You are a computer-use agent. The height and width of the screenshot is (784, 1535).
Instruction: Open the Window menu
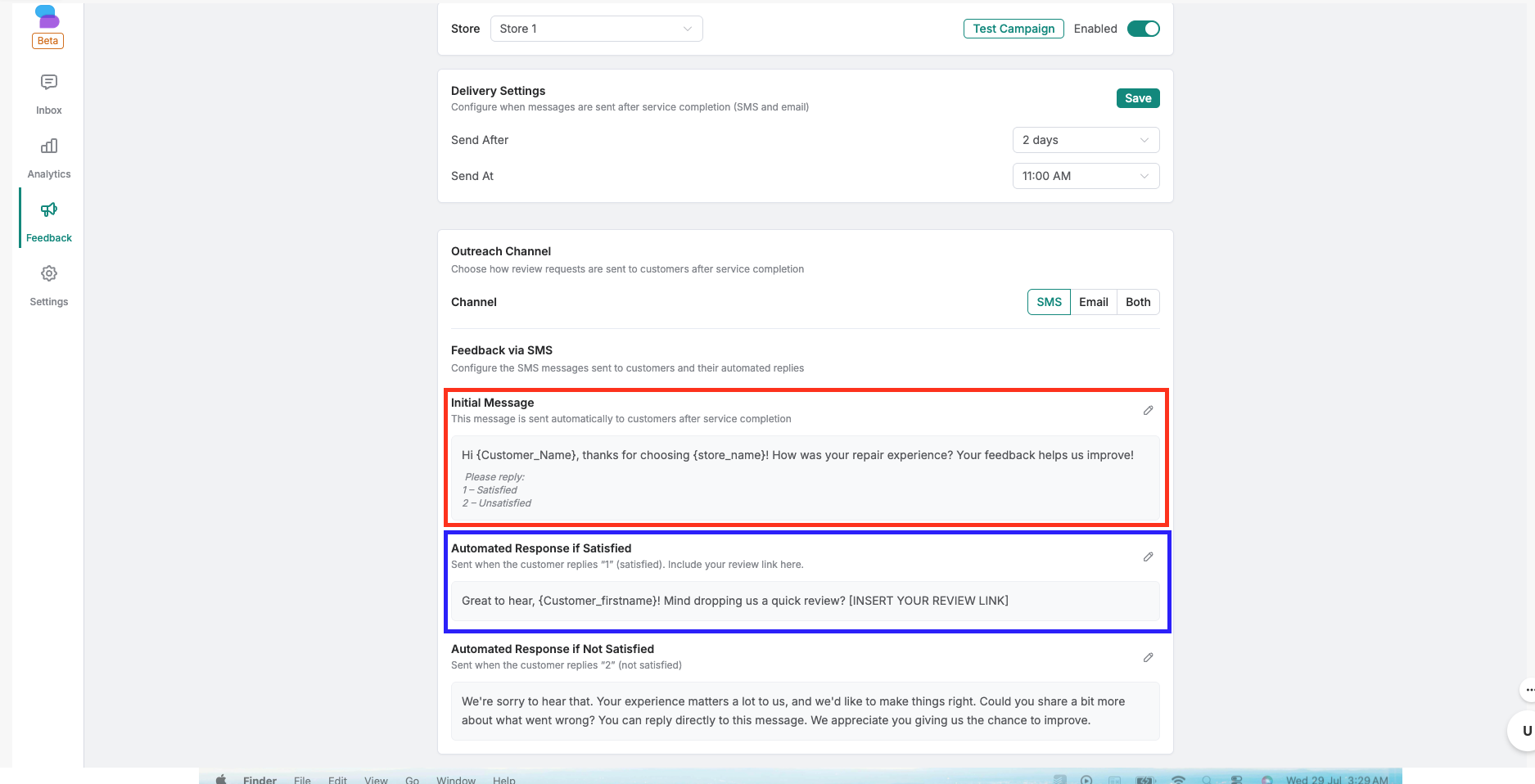pos(456,780)
